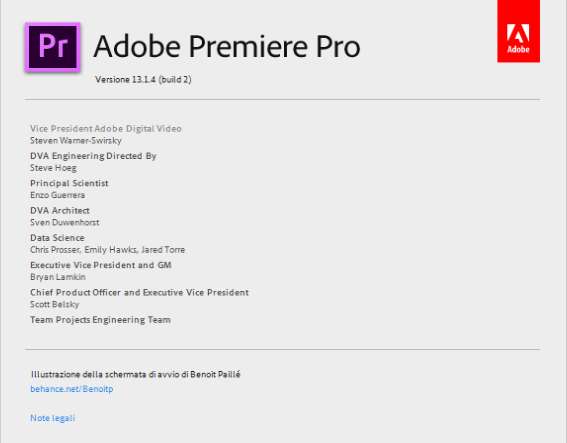Screen dimensions: 567x443
Task: Click the Data Science heading
Action: click(x=57, y=238)
